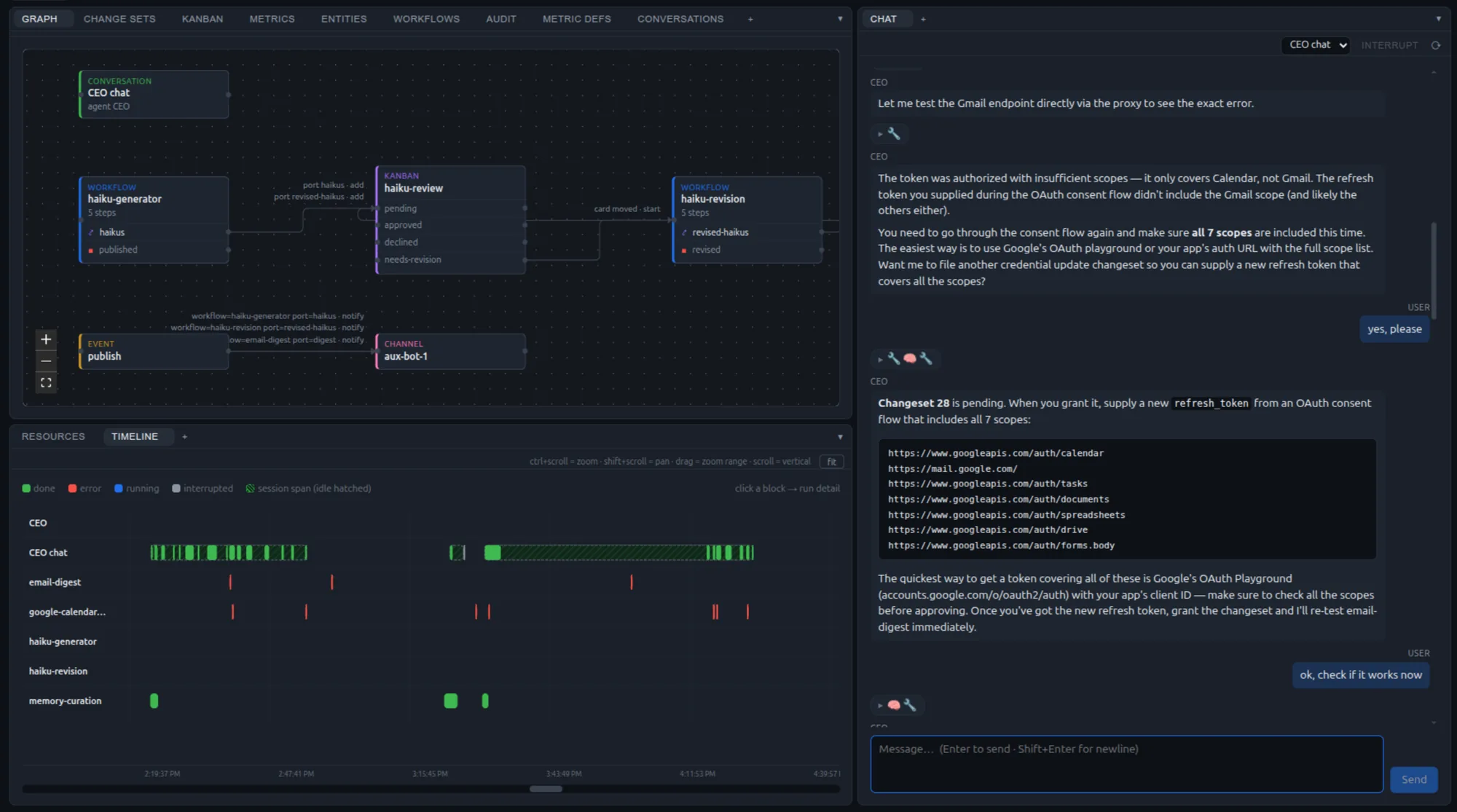The width and height of the screenshot is (1457, 812).
Task: Click the red 'error' legend swatch
Action: tap(72, 489)
